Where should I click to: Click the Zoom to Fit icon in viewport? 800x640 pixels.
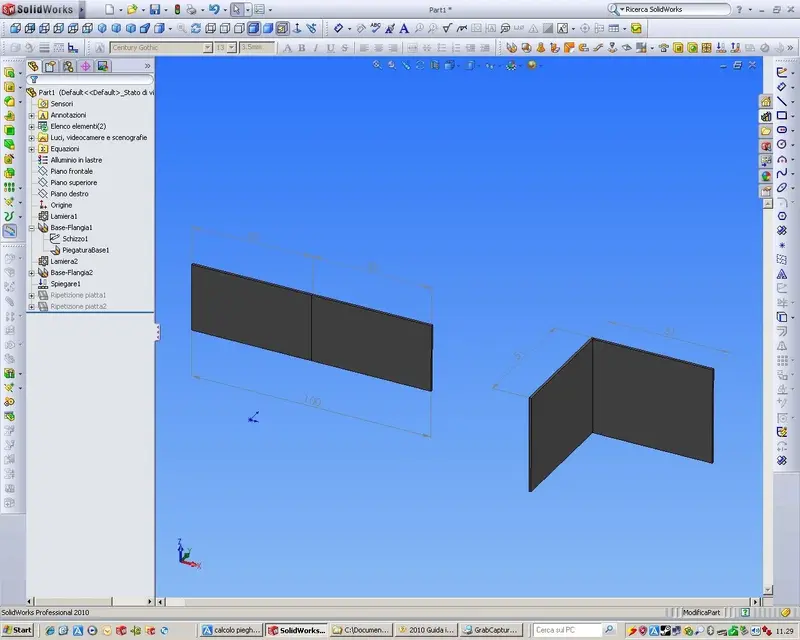377,65
